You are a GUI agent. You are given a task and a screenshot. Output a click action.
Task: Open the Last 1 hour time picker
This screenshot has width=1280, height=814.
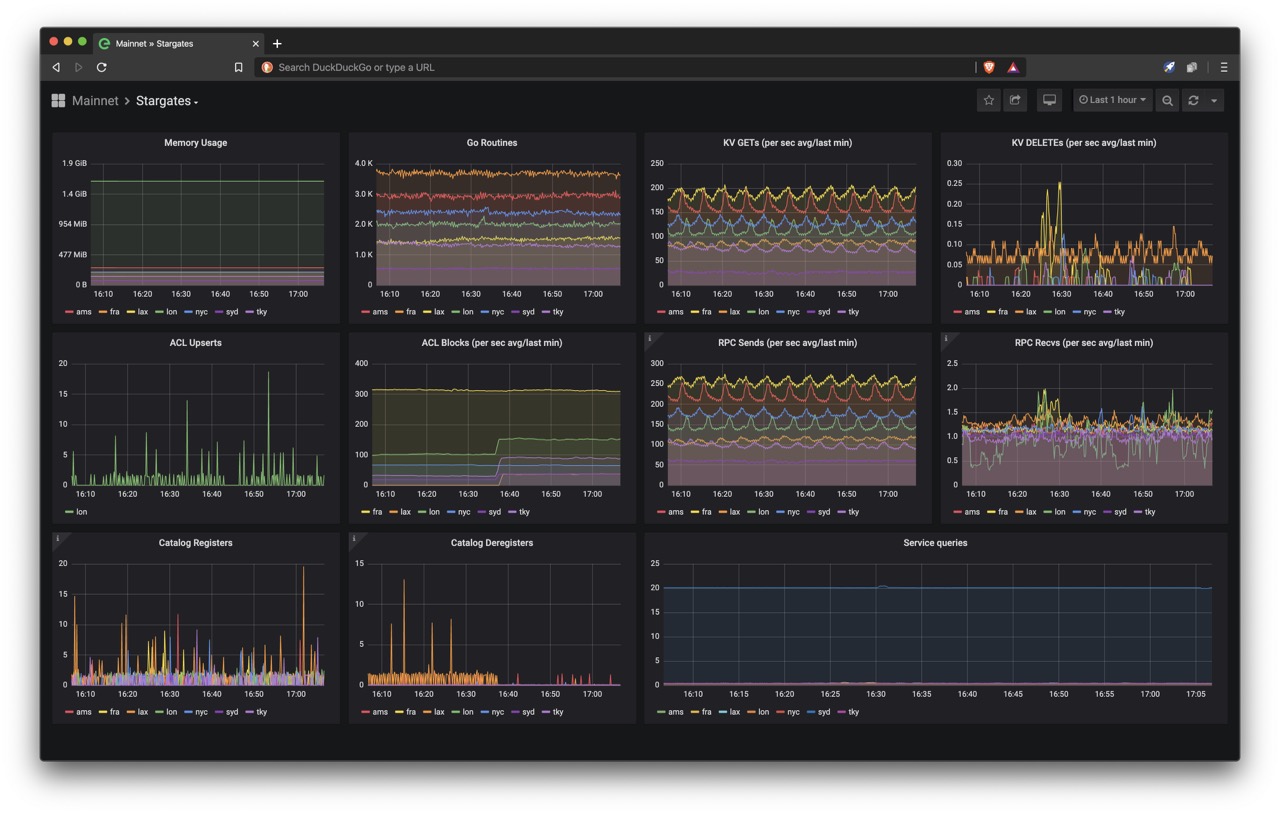click(x=1112, y=100)
